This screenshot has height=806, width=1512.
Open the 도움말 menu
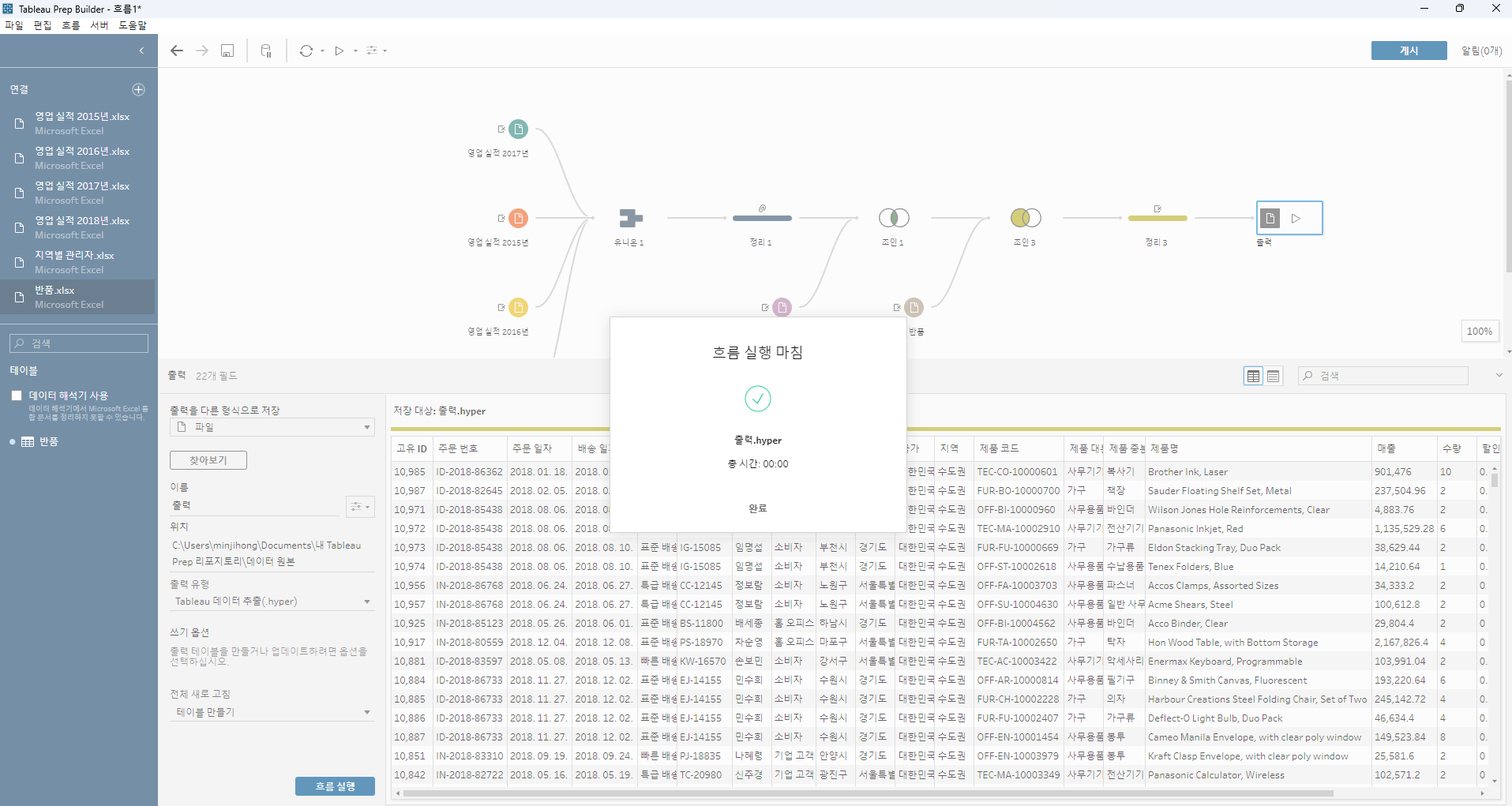coord(133,25)
